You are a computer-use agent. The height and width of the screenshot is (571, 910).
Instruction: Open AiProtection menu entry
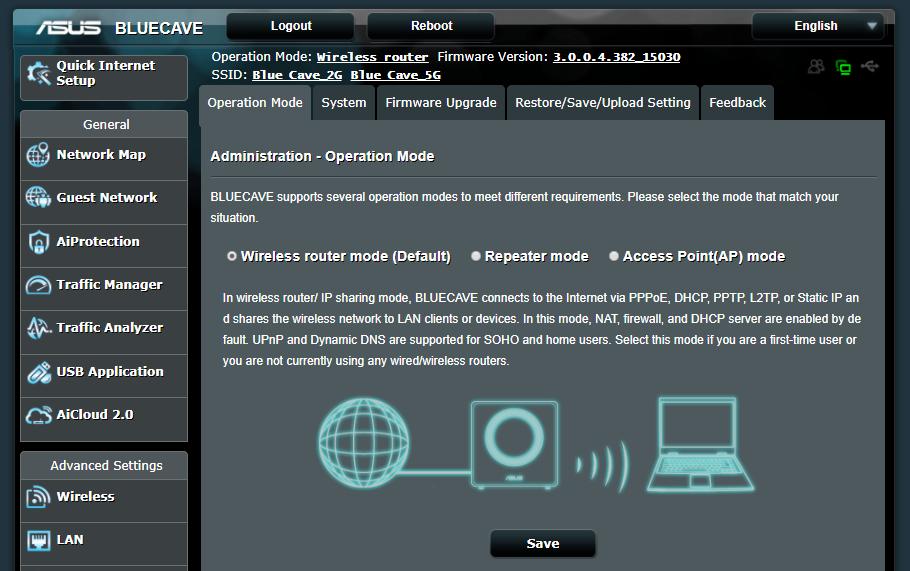coord(104,245)
